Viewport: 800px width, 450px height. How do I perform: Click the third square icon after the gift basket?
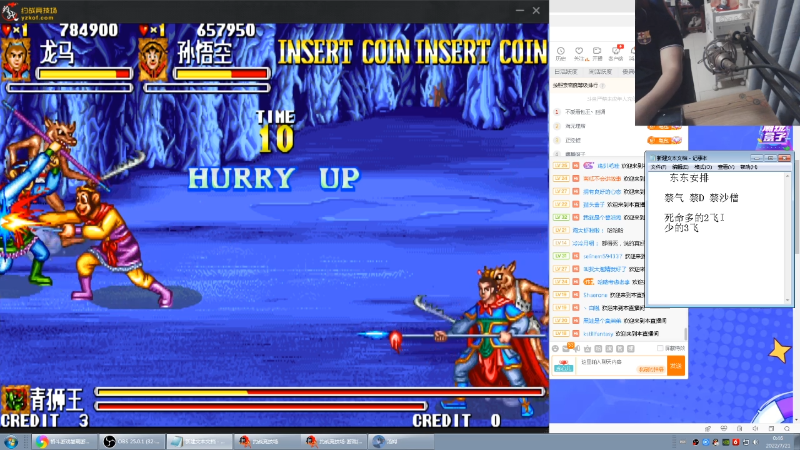click(x=620, y=348)
